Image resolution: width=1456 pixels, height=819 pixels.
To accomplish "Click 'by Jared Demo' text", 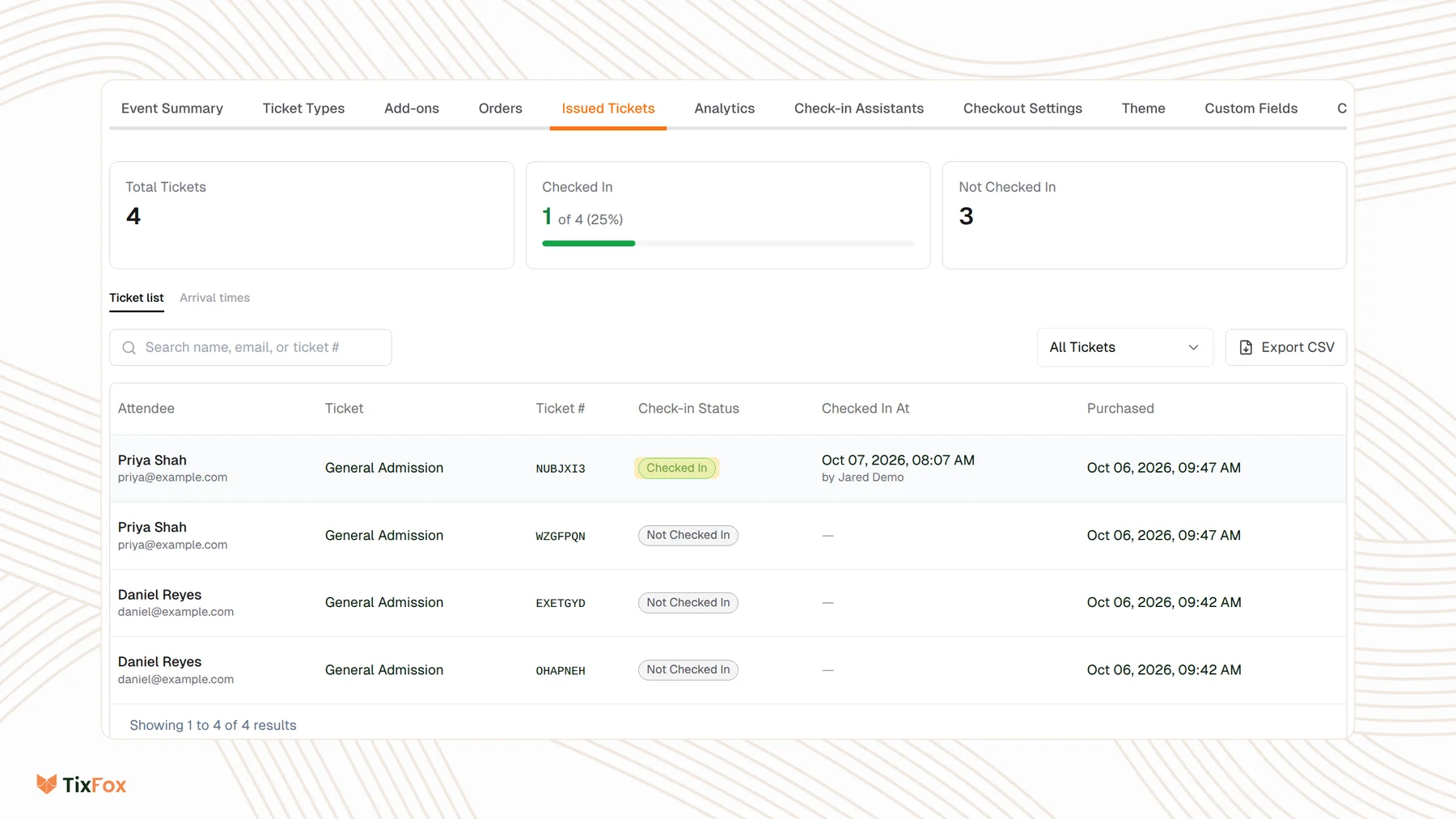I will tap(862, 477).
